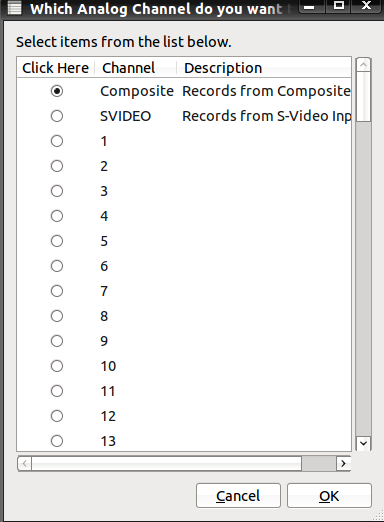The image size is (384, 522).
Task: Click the scroll up arrow of list
Action: pos(363,65)
